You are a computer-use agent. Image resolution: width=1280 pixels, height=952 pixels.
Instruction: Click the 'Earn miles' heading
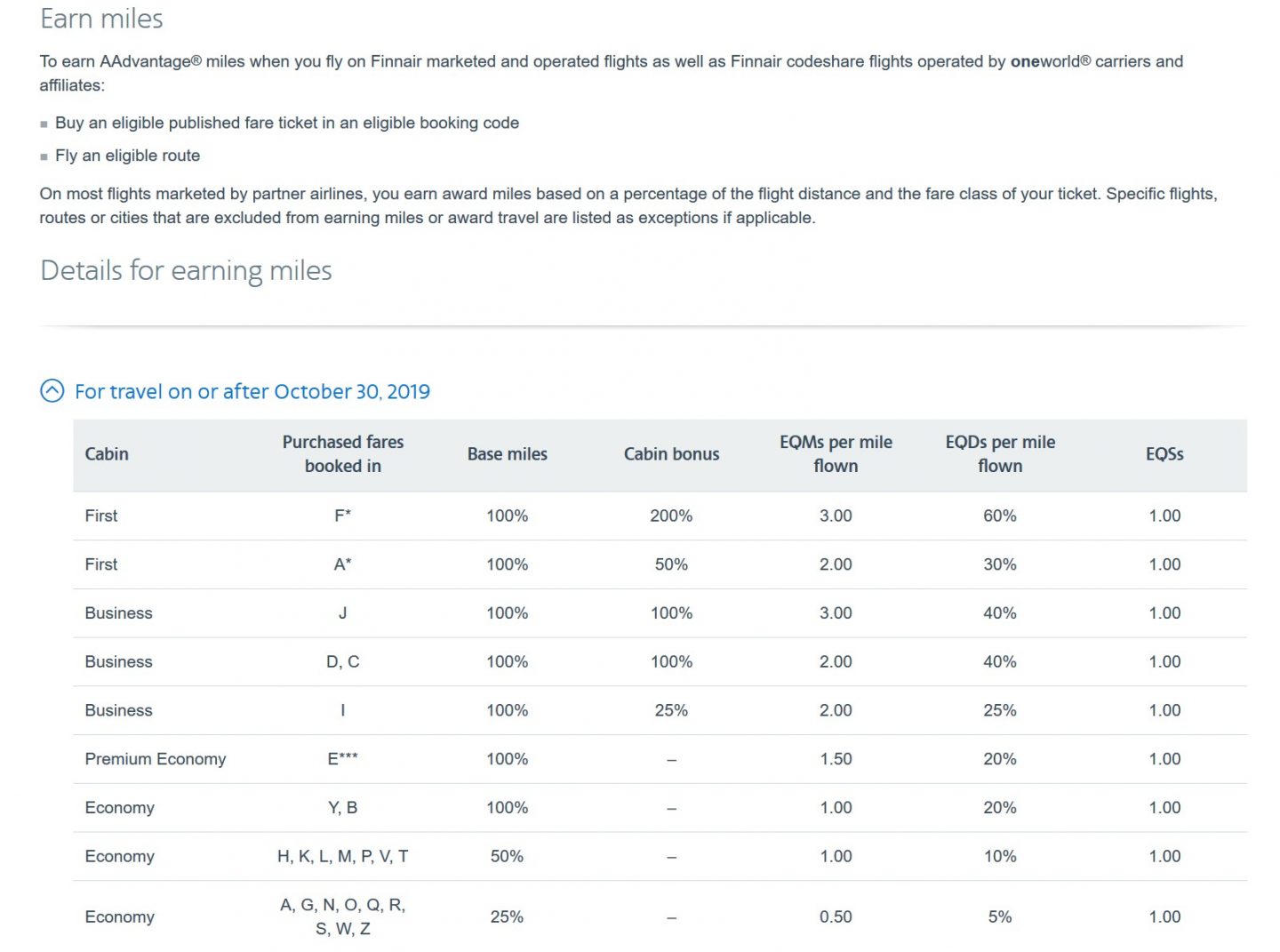101,20
